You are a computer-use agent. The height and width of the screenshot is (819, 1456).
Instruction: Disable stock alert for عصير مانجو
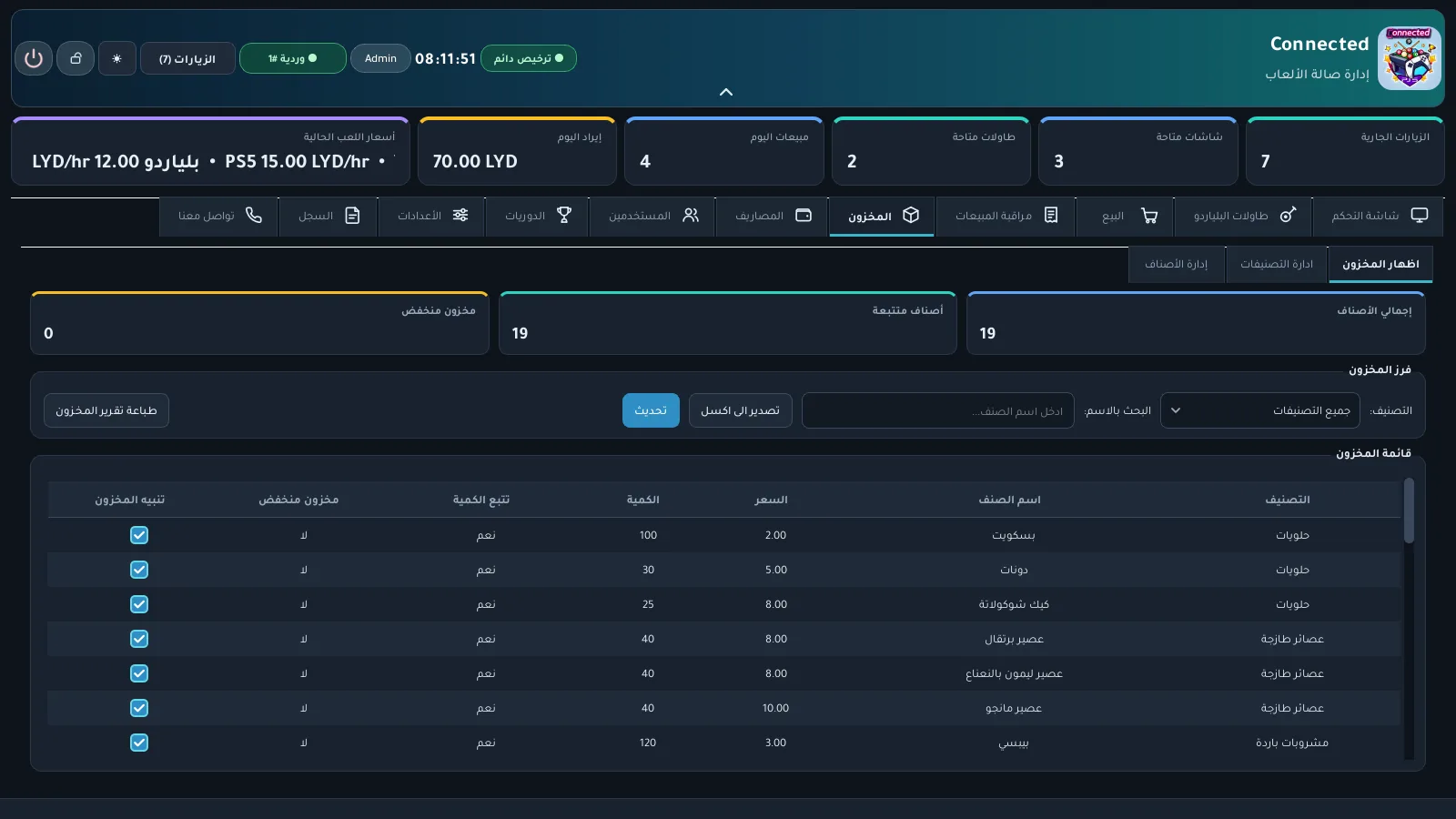coord(139,708)
